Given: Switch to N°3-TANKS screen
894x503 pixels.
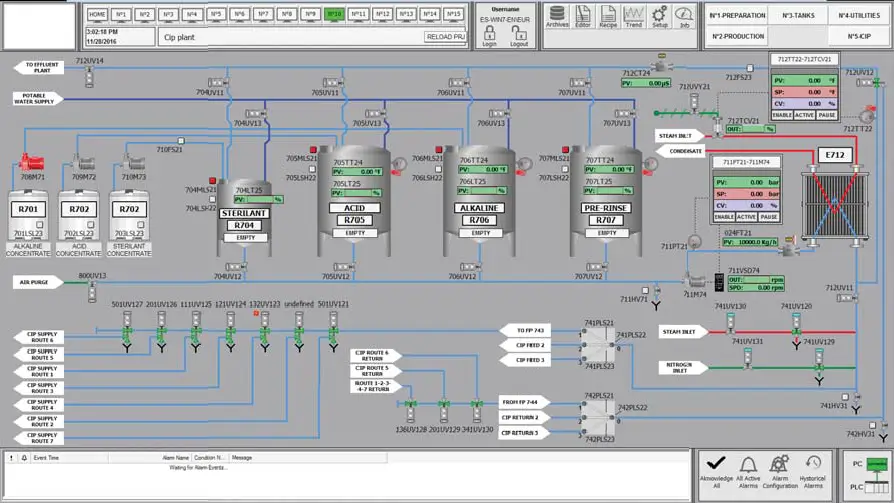Looking at the screenshot, I should click(798, 16).
